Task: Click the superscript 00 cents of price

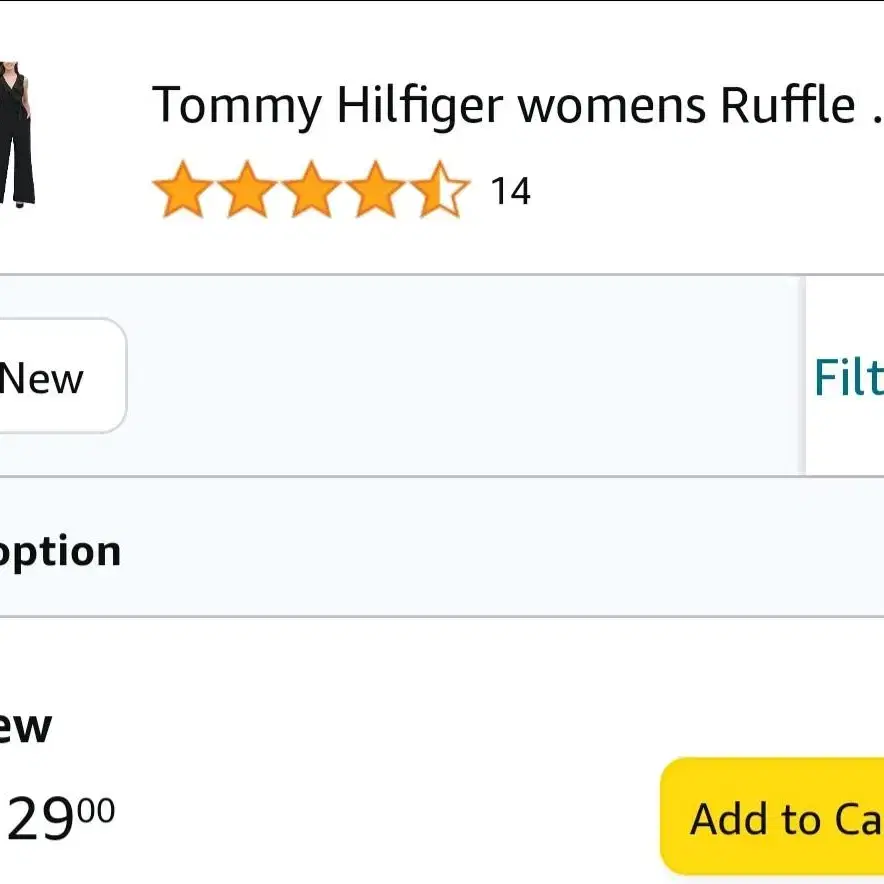Action: click(x=96, y=810)
